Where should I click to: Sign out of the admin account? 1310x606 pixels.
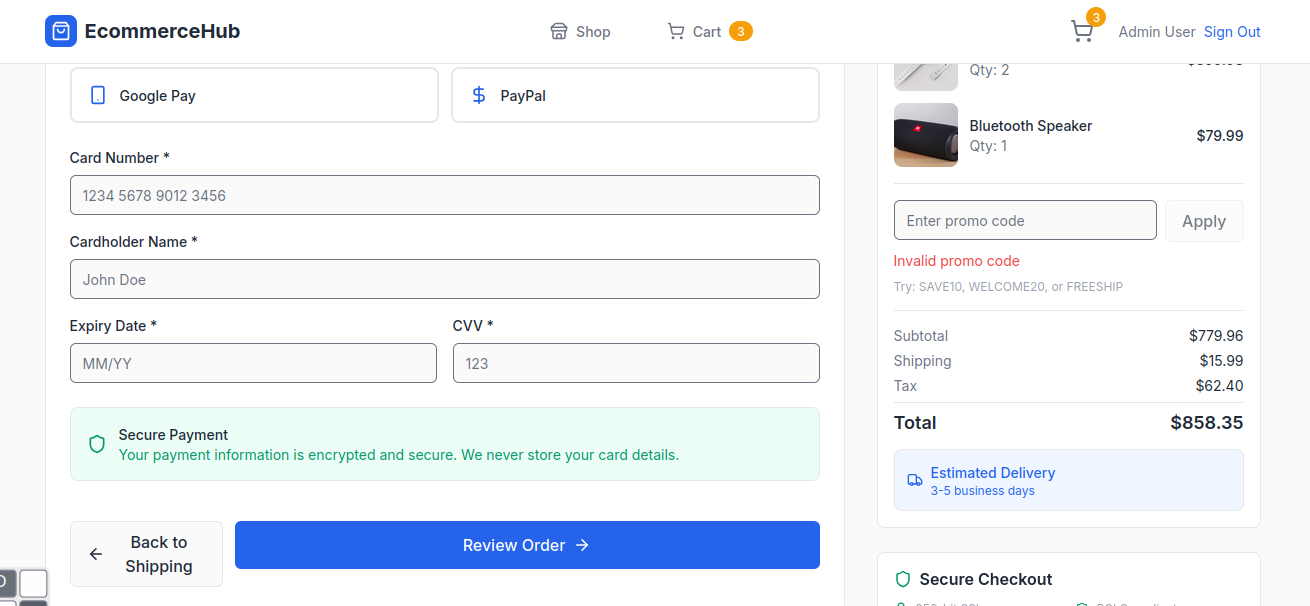(1232, 32)
